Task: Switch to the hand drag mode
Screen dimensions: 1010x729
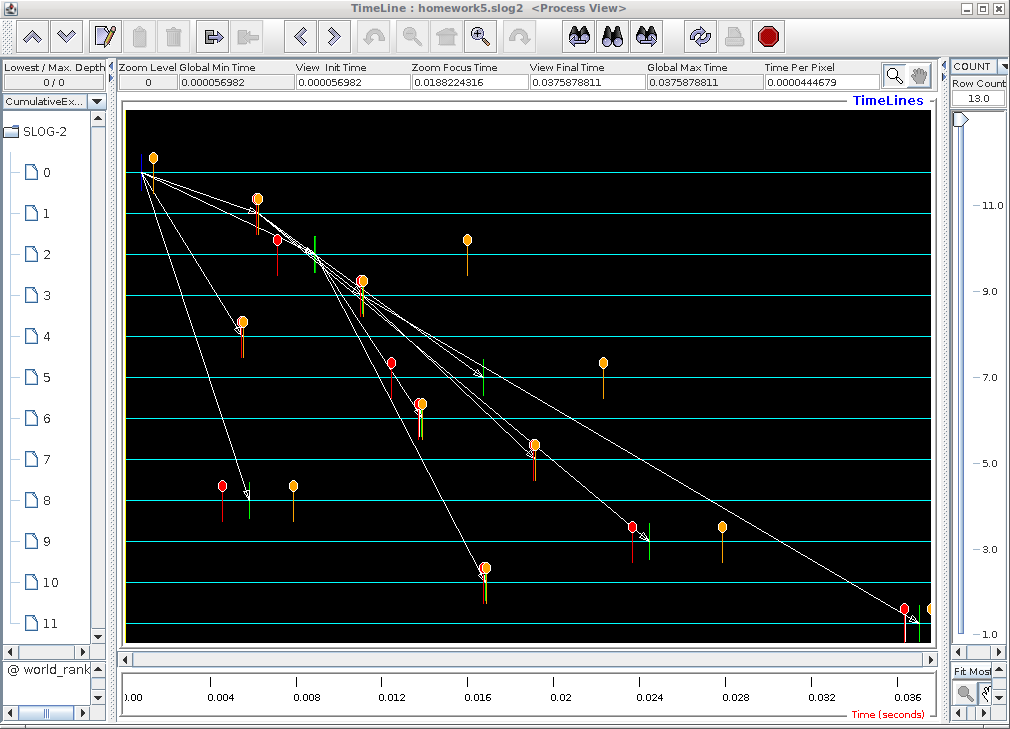Action: [x=918, y=75]
